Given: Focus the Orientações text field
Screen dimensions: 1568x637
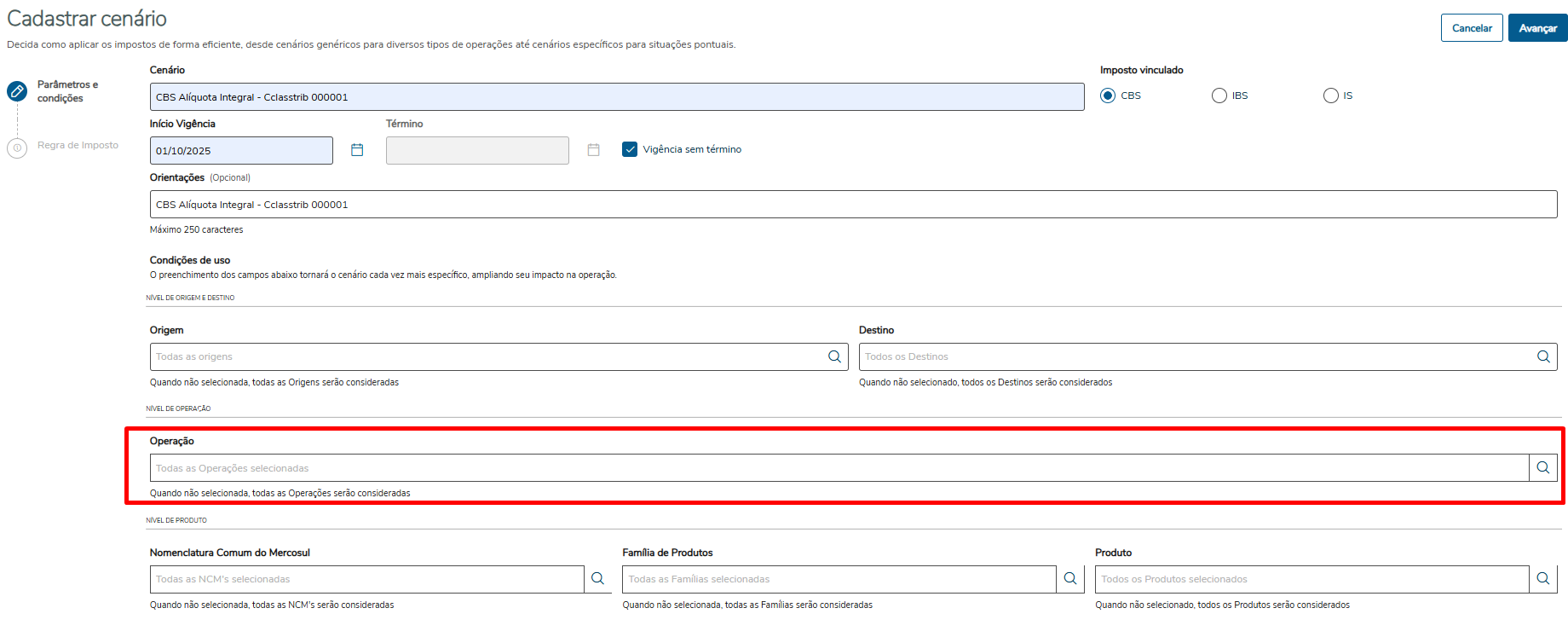Looking at the screenshot, I should [853, 205].
